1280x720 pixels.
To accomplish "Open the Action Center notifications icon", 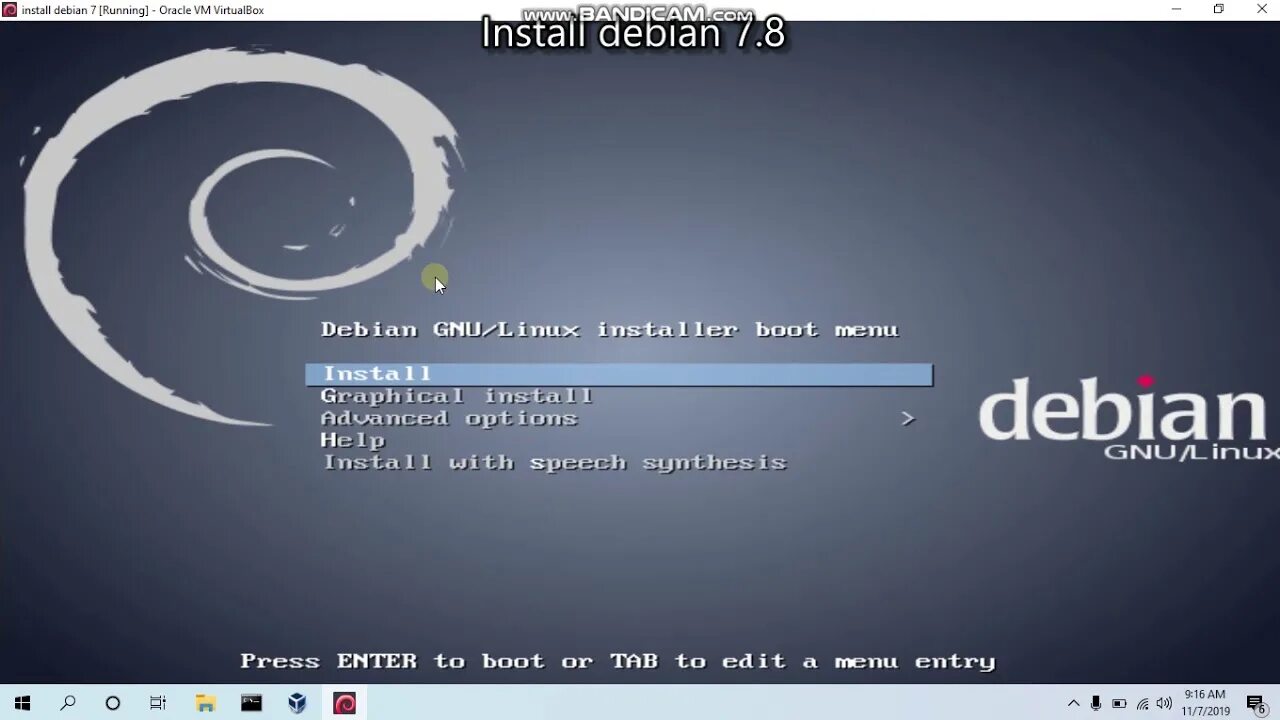I will pos(1257,703).
